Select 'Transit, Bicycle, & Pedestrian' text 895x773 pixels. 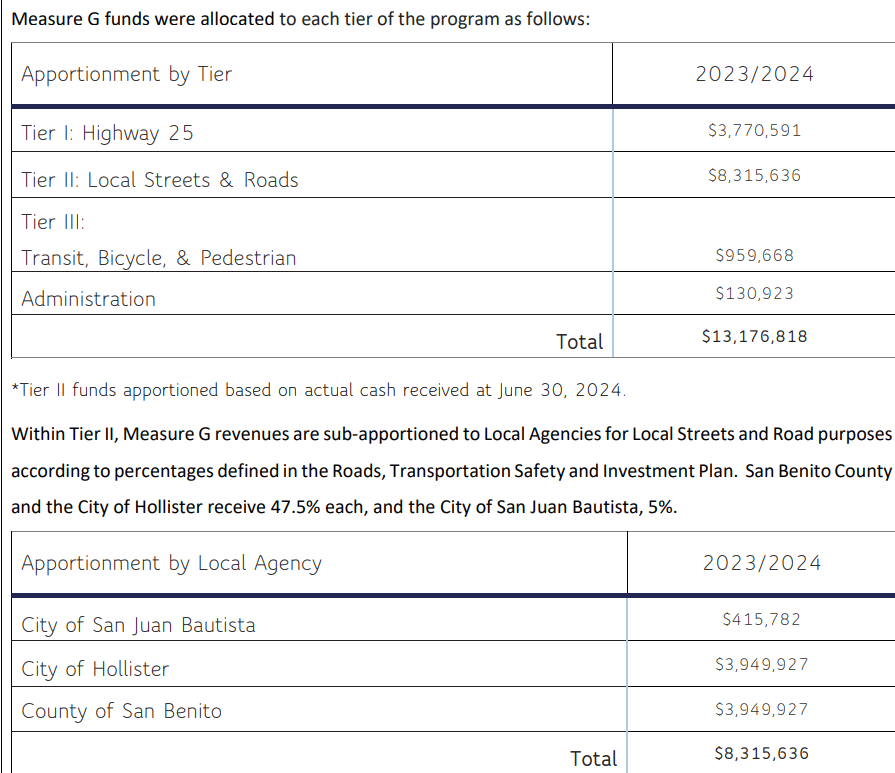tap(159, 258)
